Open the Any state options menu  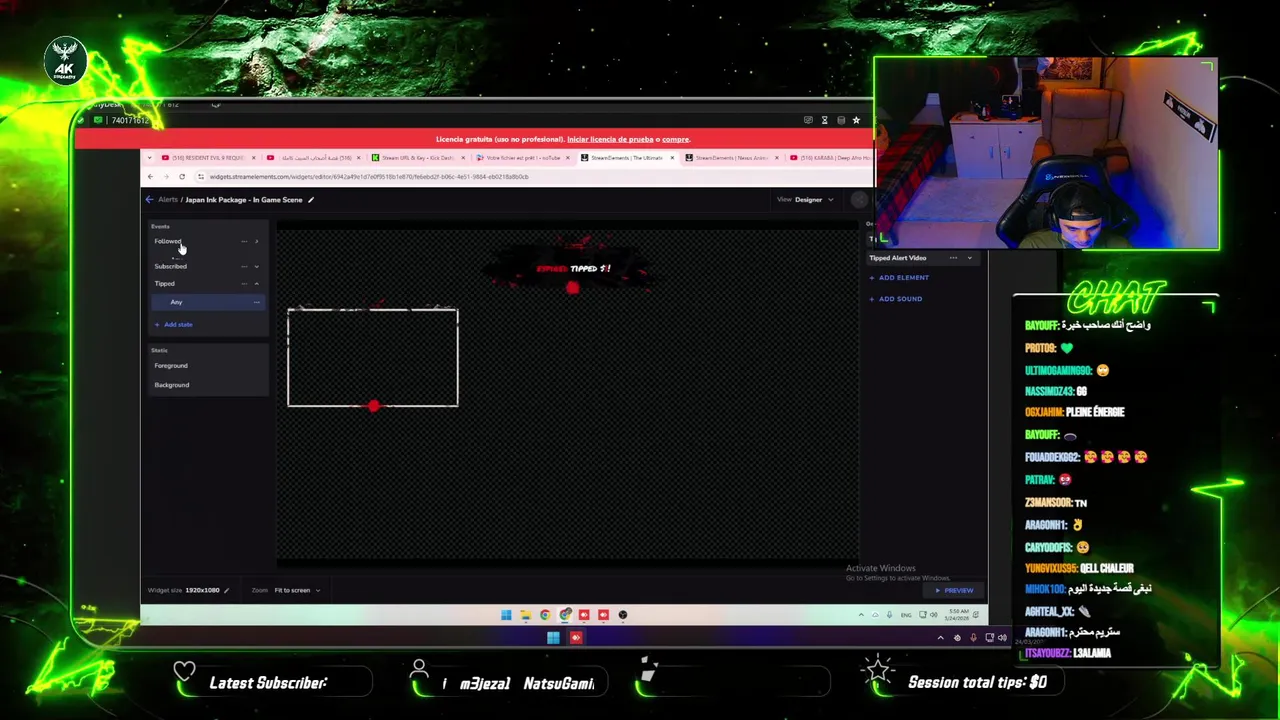click(256, 302)
